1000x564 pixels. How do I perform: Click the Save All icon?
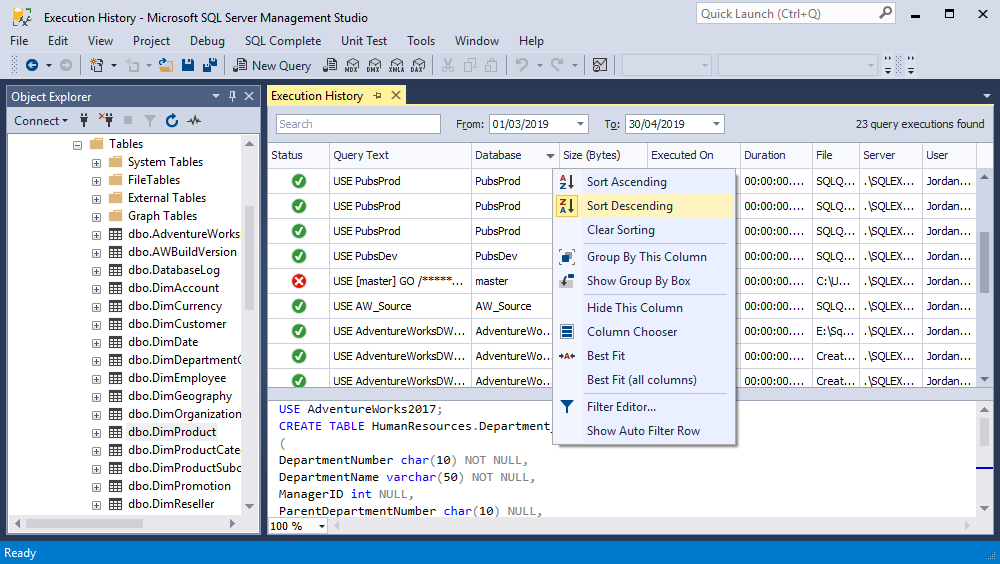(x=210, y=65)
